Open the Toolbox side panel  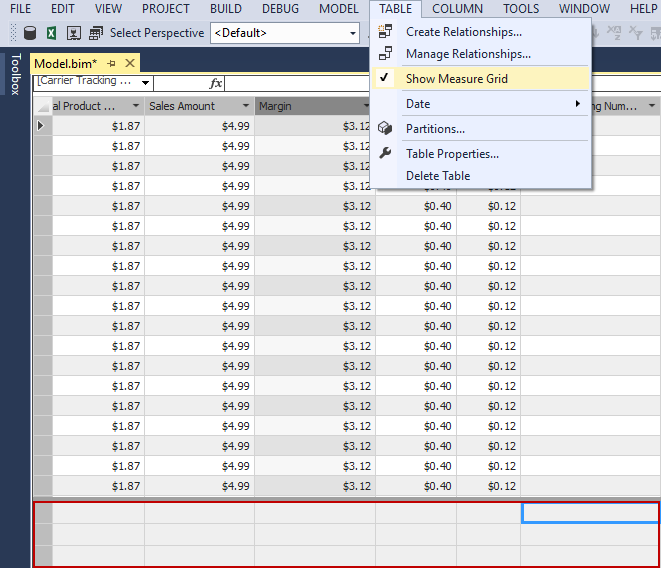click(14, 75)
